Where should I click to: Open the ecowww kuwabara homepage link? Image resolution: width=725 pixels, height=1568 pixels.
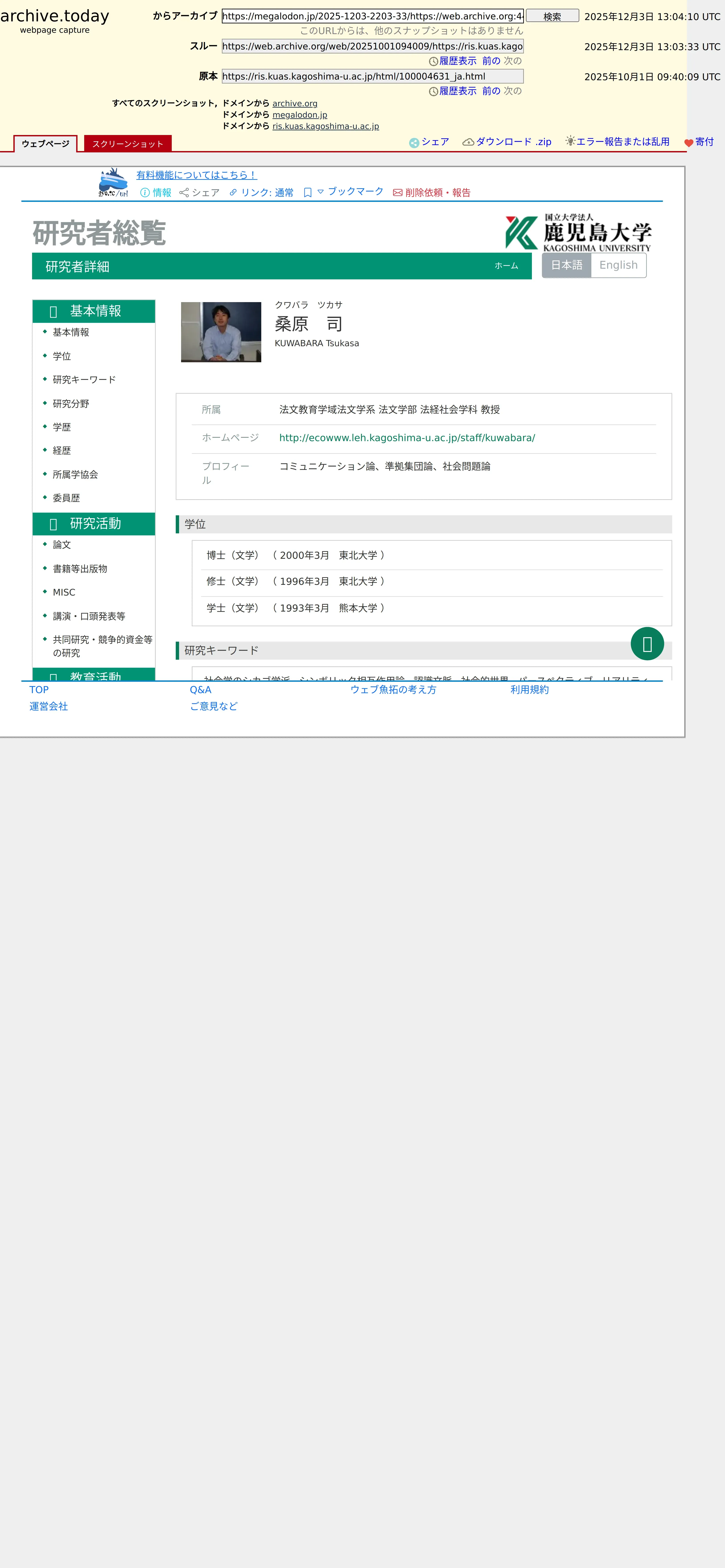[407, 438]
